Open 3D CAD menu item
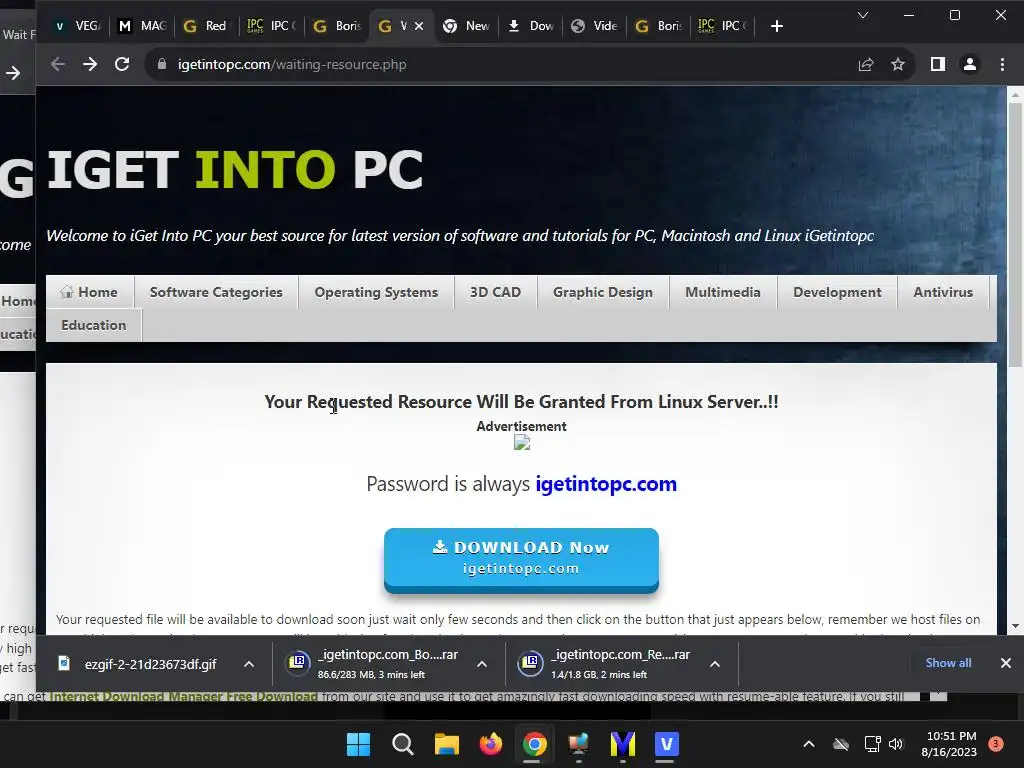 coord(496,292)
